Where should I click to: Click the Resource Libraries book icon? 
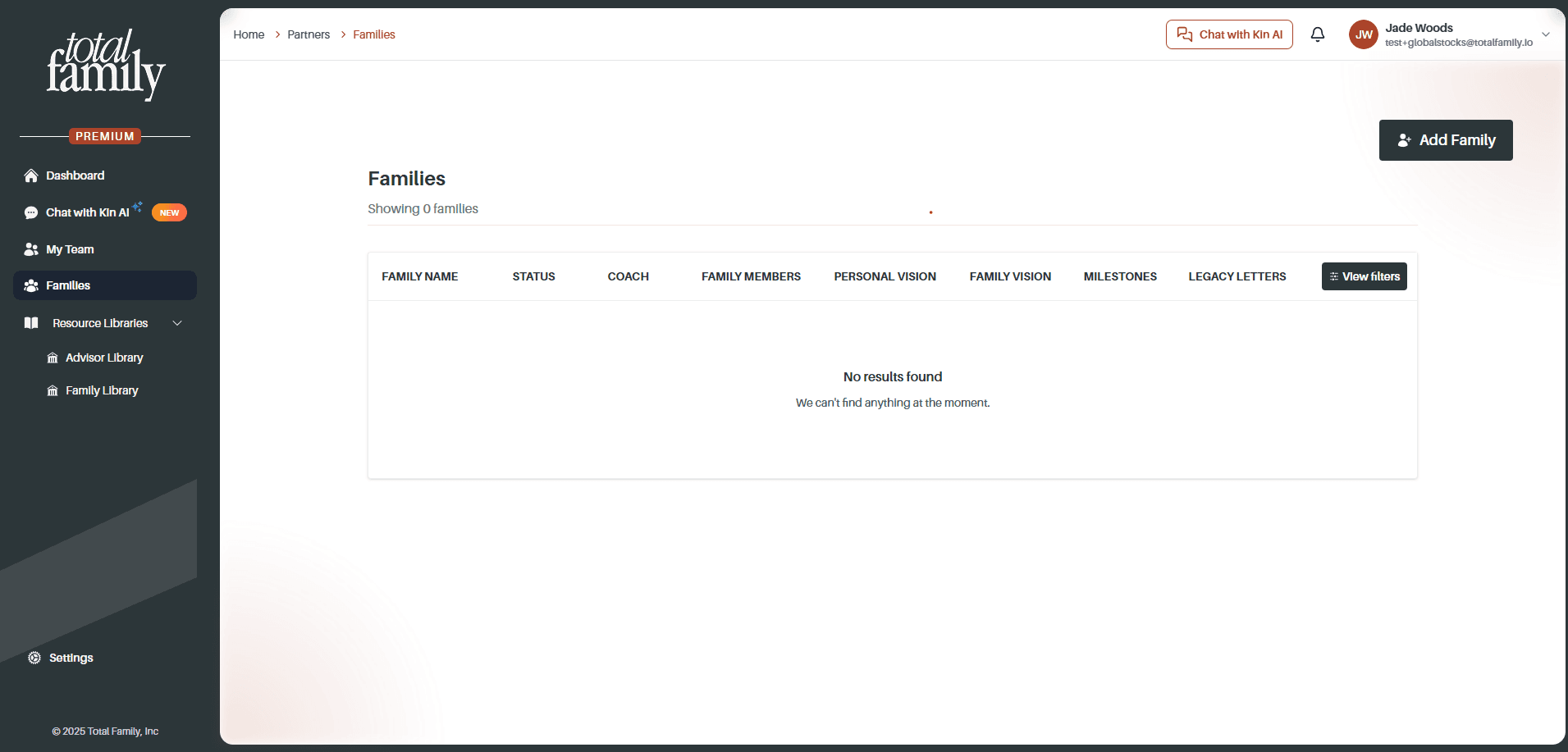click(31, 323)
